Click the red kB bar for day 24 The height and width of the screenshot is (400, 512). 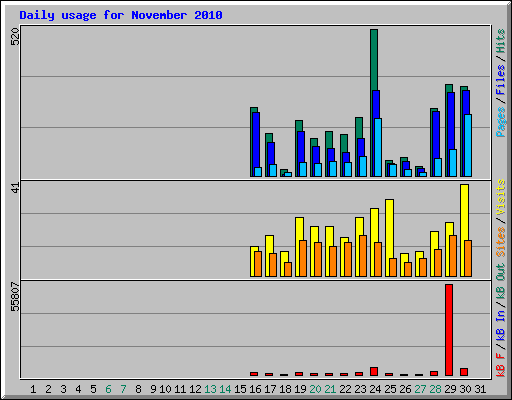point(374,371)
